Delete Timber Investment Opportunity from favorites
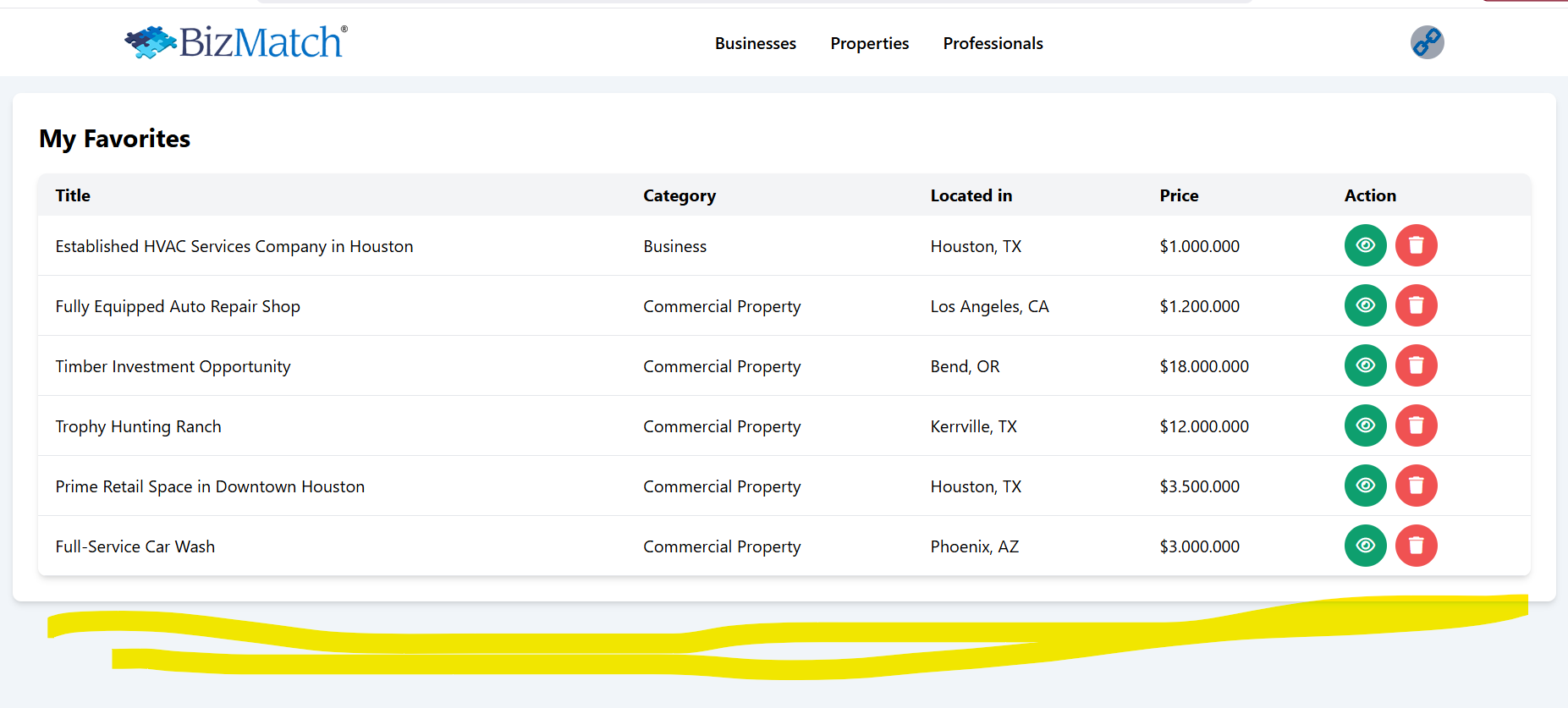The height and width of the screenshot is (708, 1568). click(1416, 365)
